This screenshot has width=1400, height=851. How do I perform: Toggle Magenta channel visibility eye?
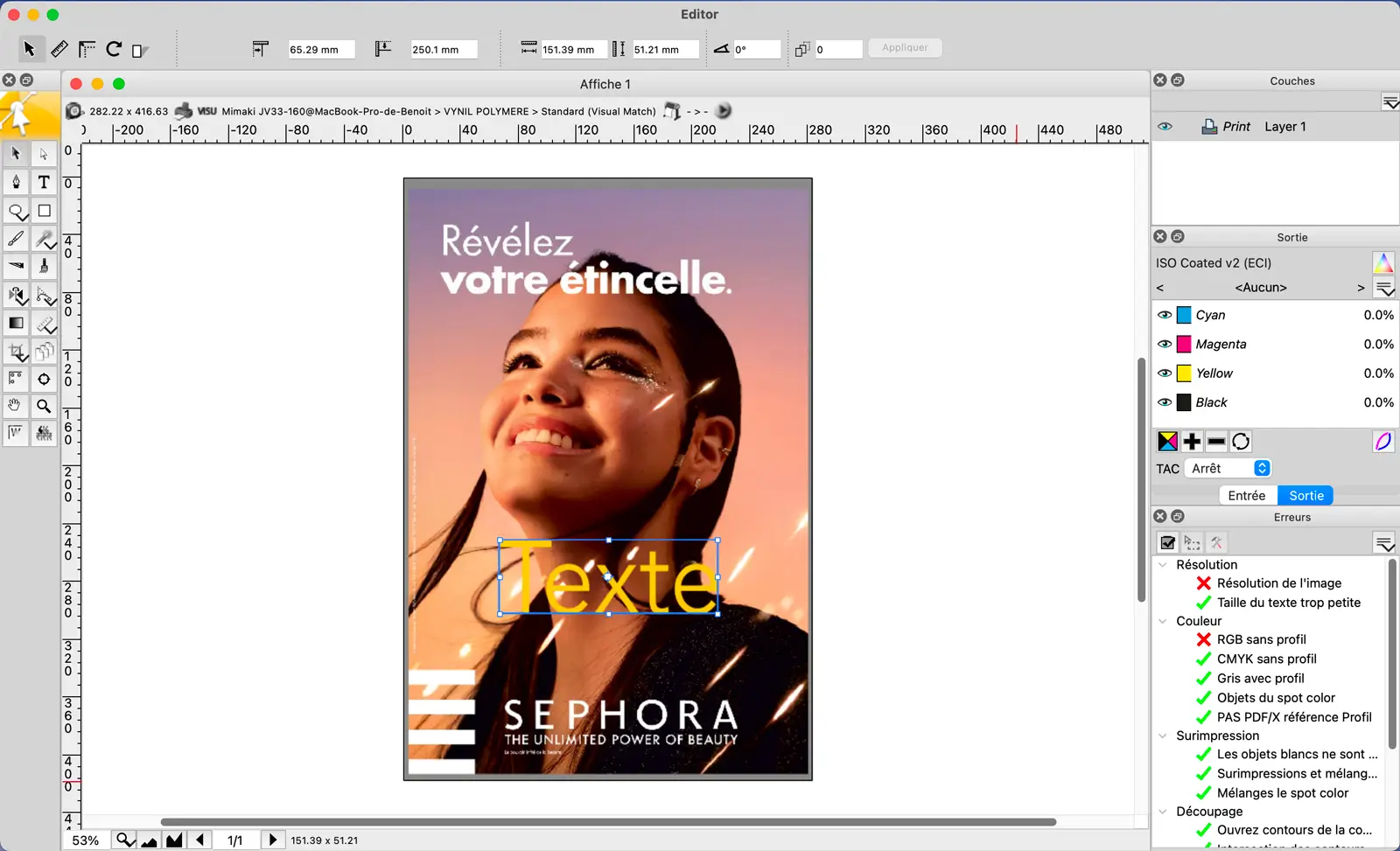coord(1165,344)
